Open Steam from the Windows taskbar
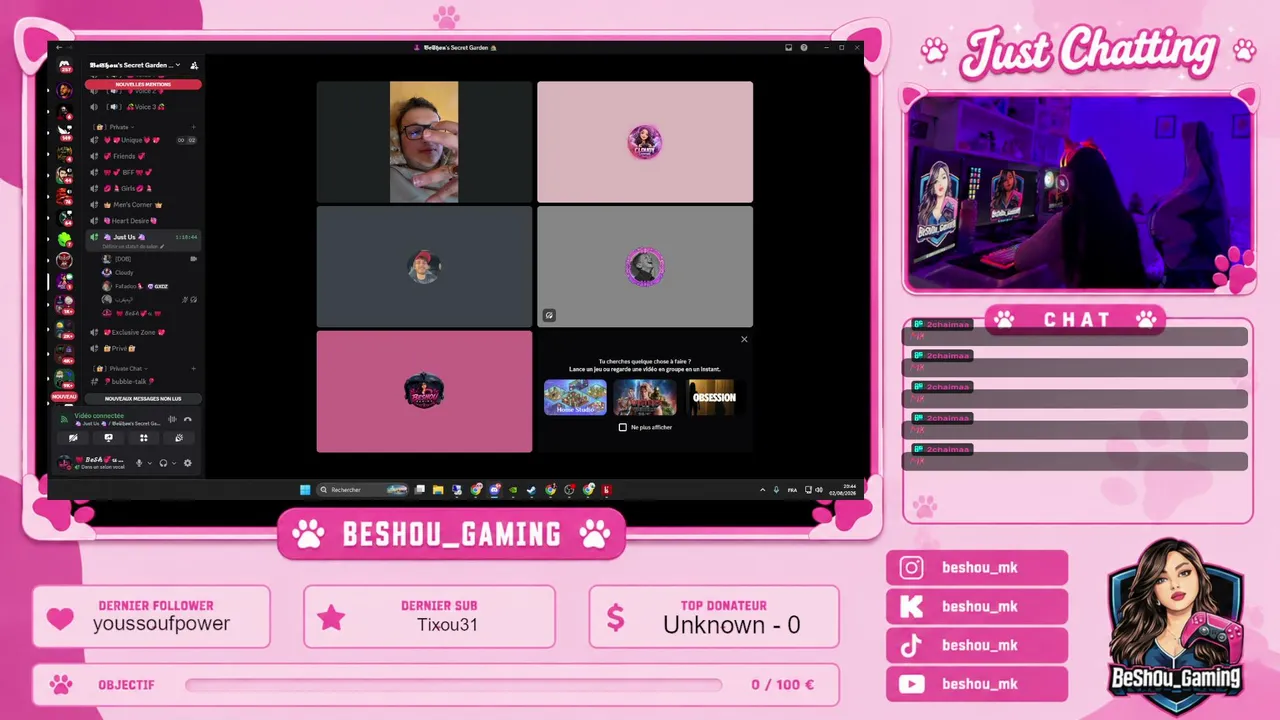 pos(531,490)
